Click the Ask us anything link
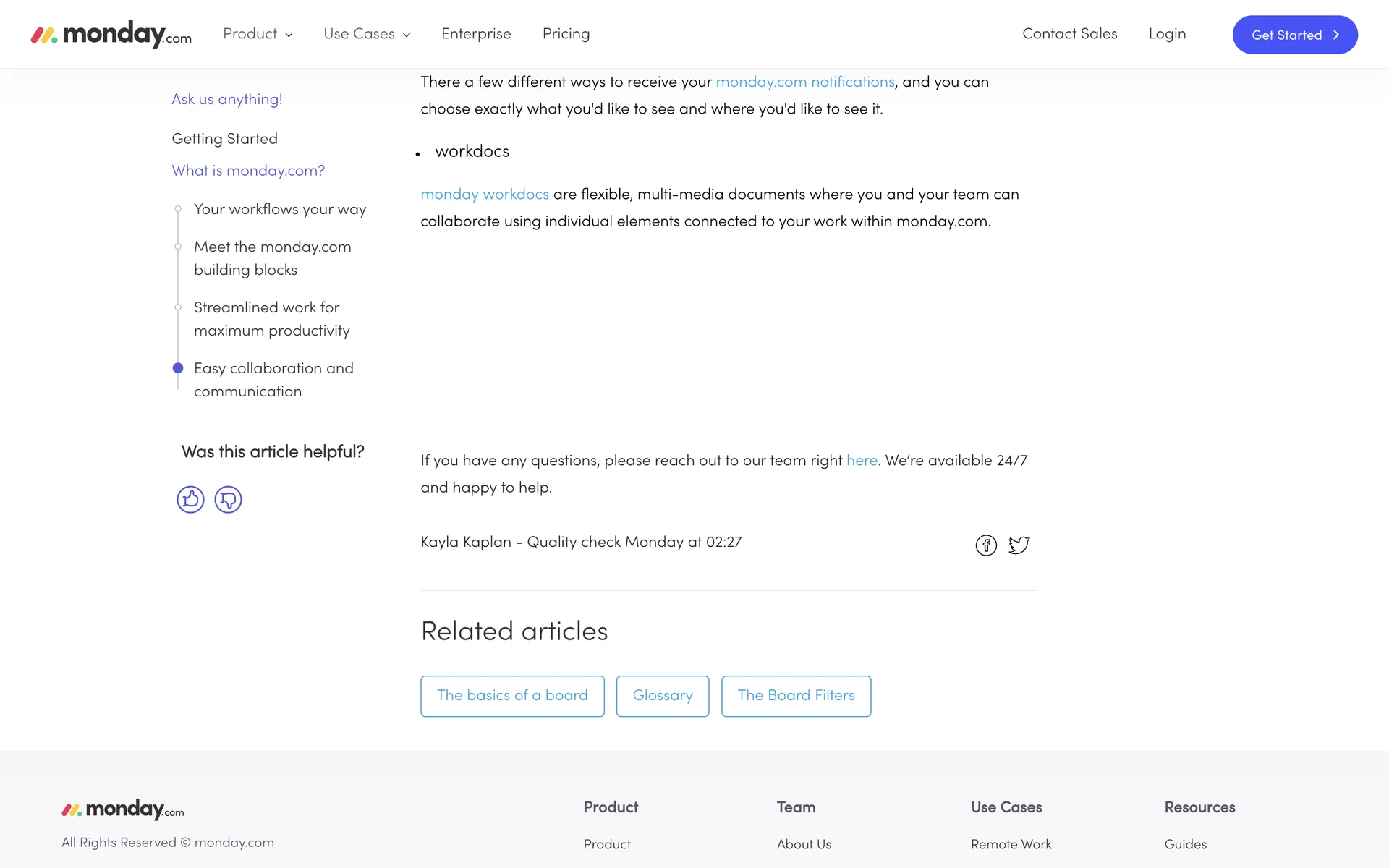1389x868 pixels. pyautogui.click(x=226, y=99)
